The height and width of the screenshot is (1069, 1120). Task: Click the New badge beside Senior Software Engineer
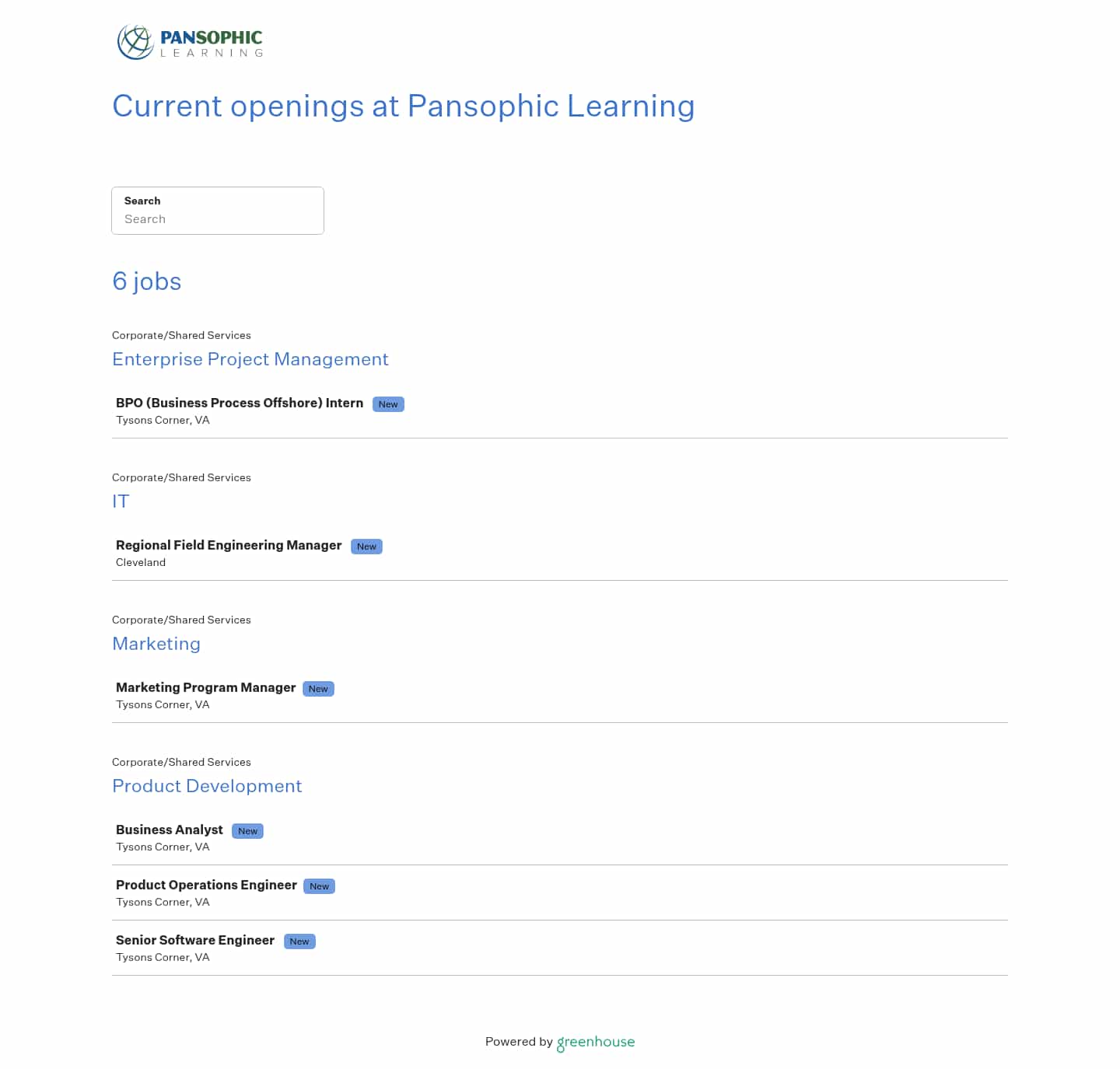pyautogui.click(x=299, y=941)
